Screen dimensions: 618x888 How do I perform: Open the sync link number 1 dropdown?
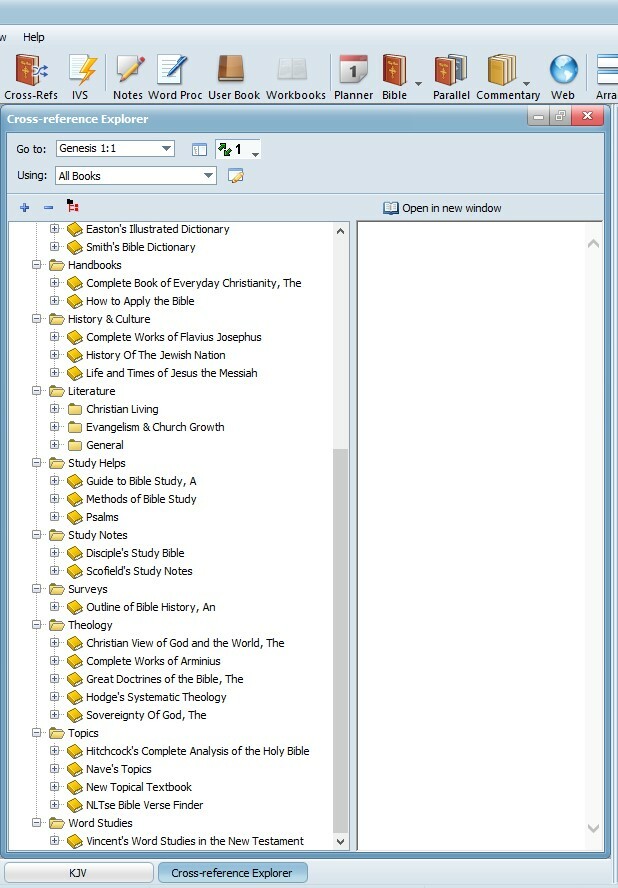tap(255, 155)
